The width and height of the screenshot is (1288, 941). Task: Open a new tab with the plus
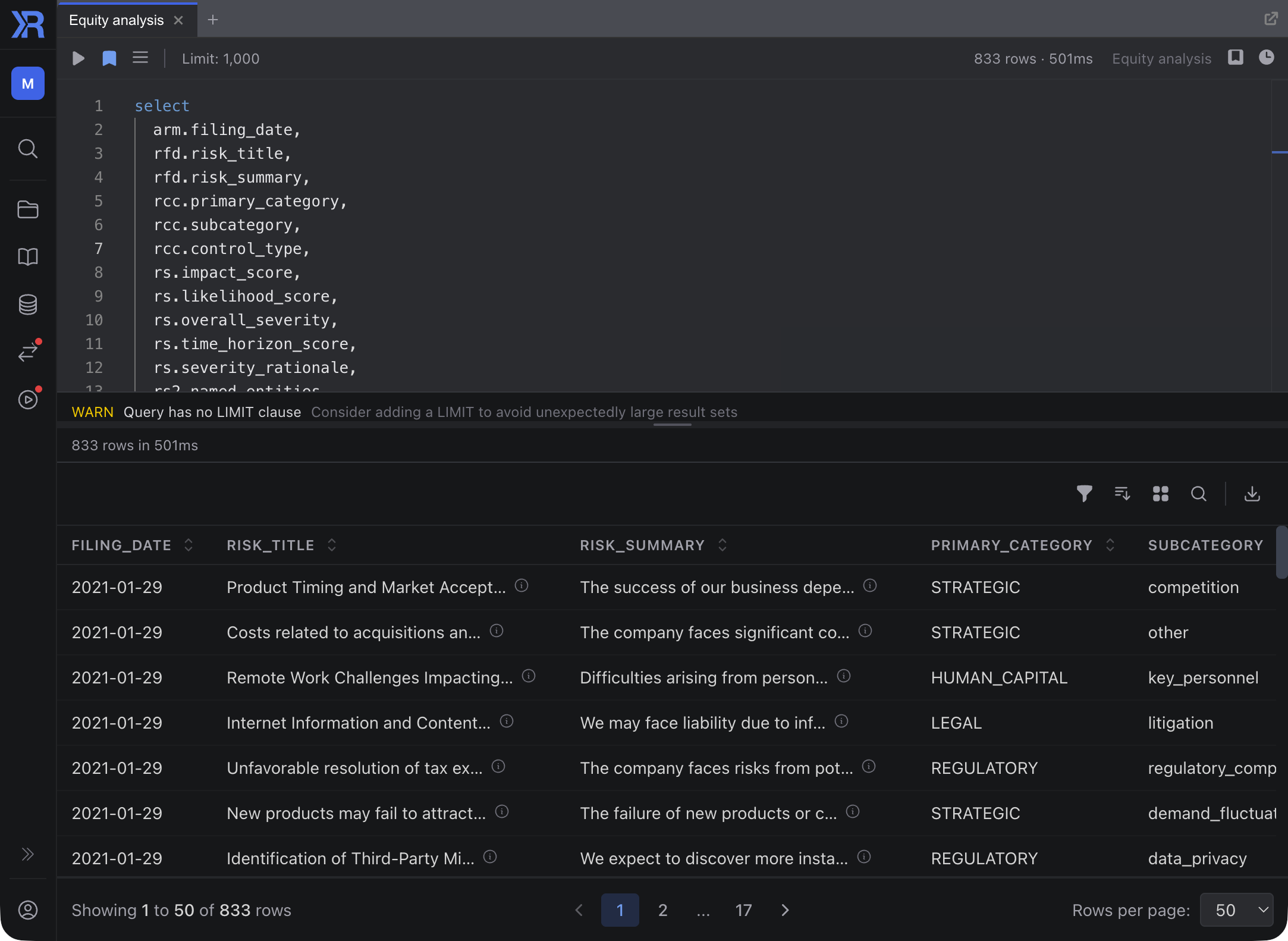click(x=213, y=20)
